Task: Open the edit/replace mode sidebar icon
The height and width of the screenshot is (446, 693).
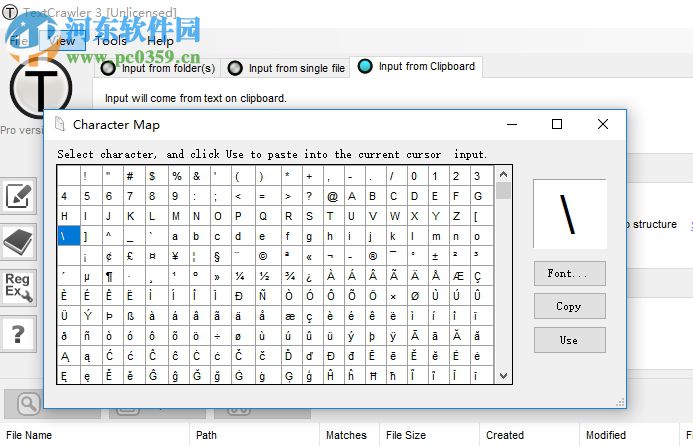Action: (18, 196)
